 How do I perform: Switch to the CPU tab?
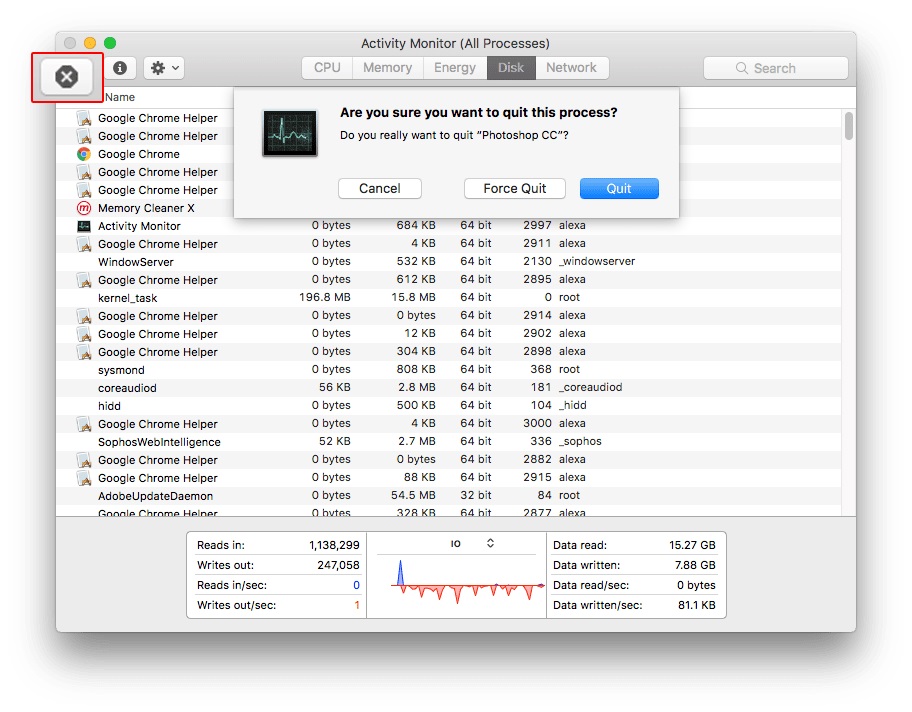tap(327, 67)
